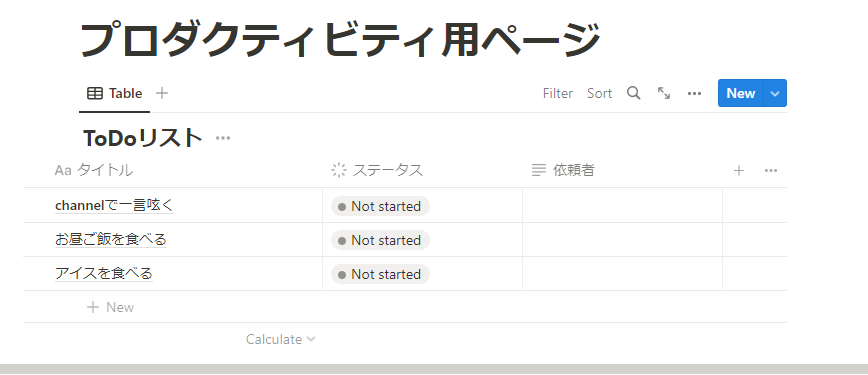Viewport: 868px width, 375px height.
Task: Change Not started status for アイスを食べる
Action: [380, 274]
